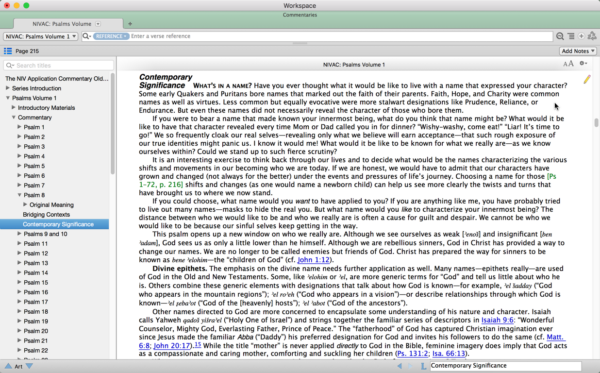Click the Contemporary Significance location field
Screen dimensions: 600x373
(505, 366)
